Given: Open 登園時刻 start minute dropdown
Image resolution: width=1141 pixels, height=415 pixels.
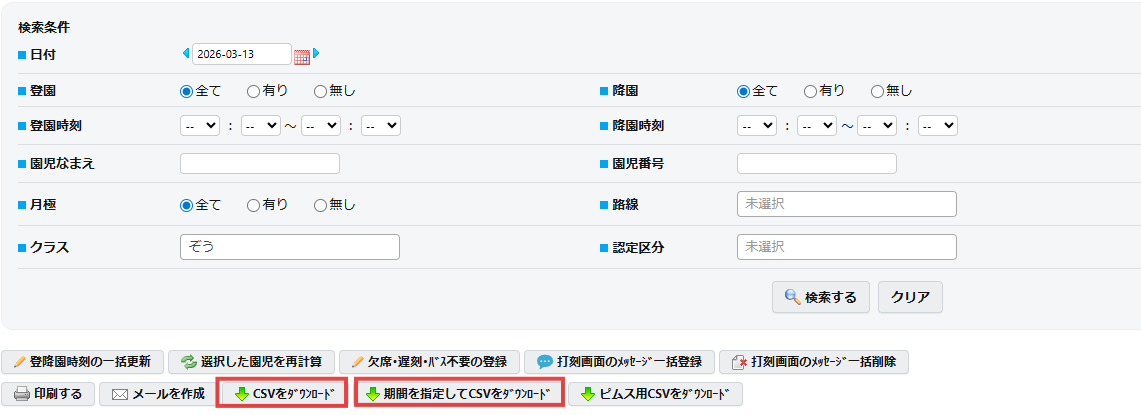Looking at the screenshot, I should point(261,126).
